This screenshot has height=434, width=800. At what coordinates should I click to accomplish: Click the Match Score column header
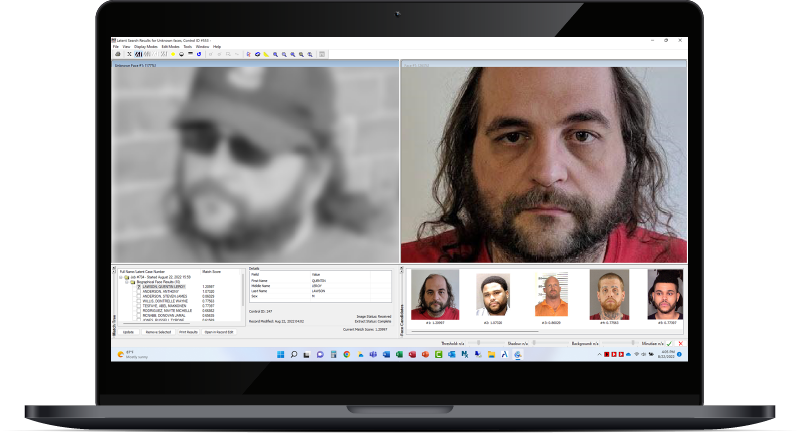[x=211, y=272]
